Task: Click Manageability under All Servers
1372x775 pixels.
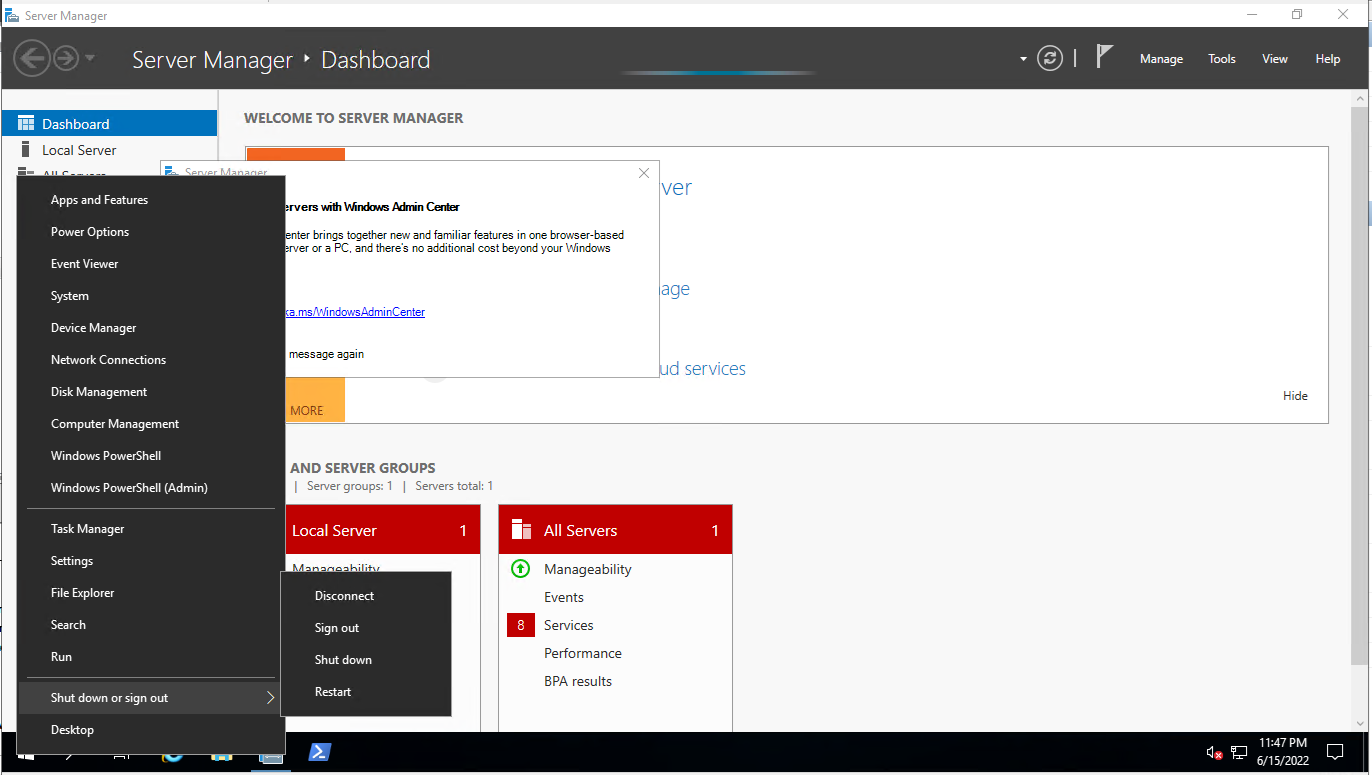Action: tap(588, 569)
